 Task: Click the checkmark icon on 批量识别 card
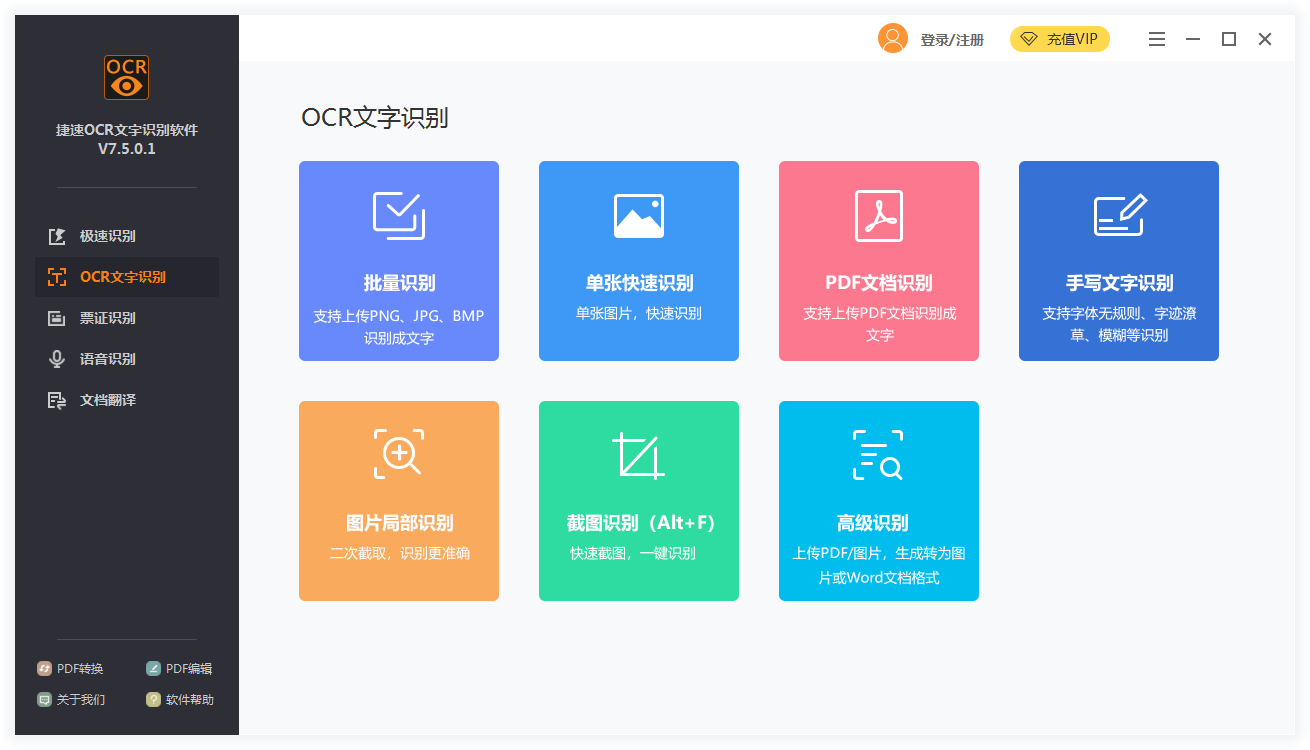399,216
